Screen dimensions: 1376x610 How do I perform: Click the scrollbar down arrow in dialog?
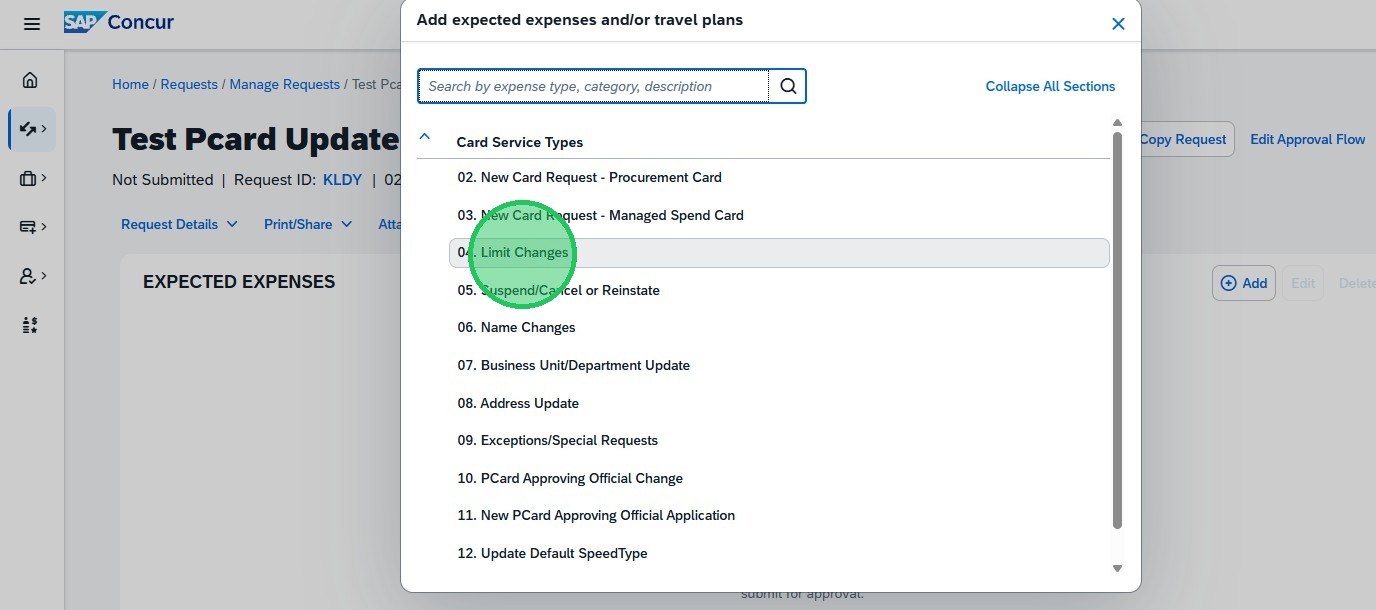(1117, 569)
